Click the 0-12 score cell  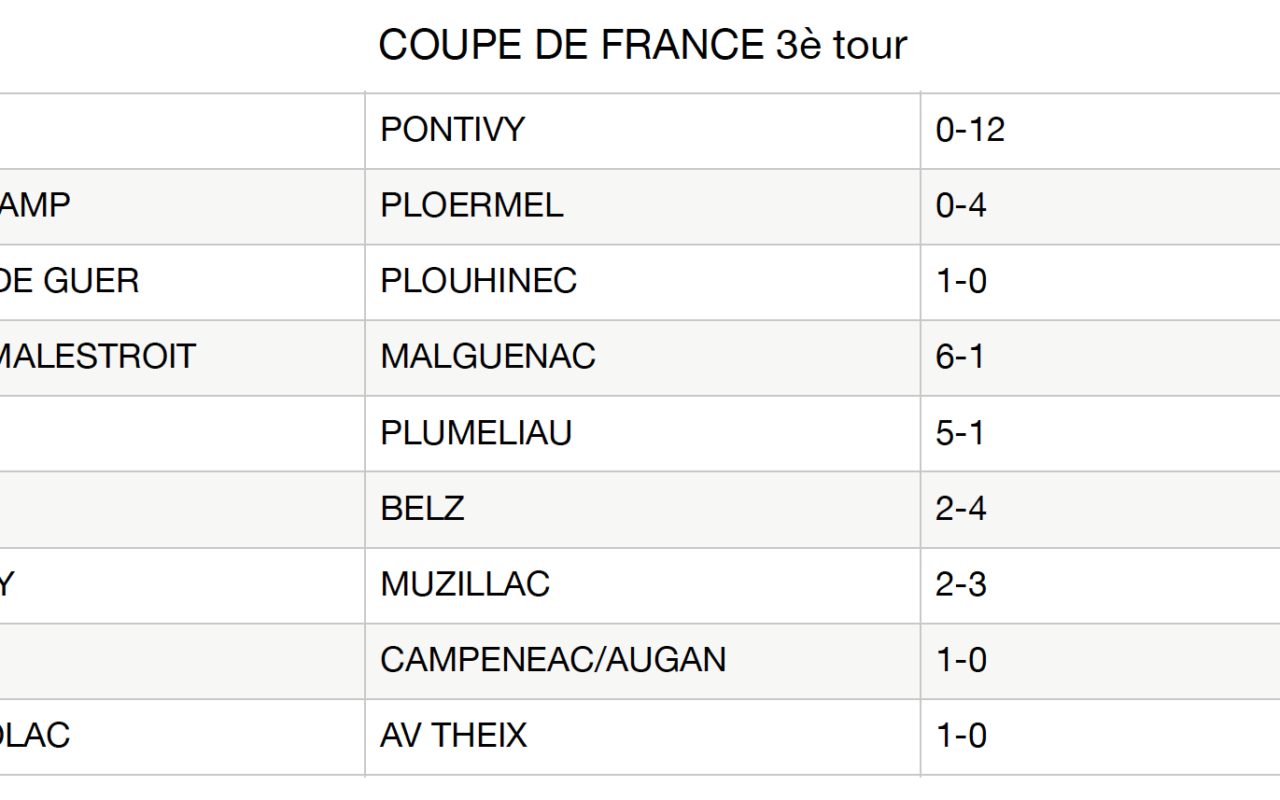coord(970,130)
